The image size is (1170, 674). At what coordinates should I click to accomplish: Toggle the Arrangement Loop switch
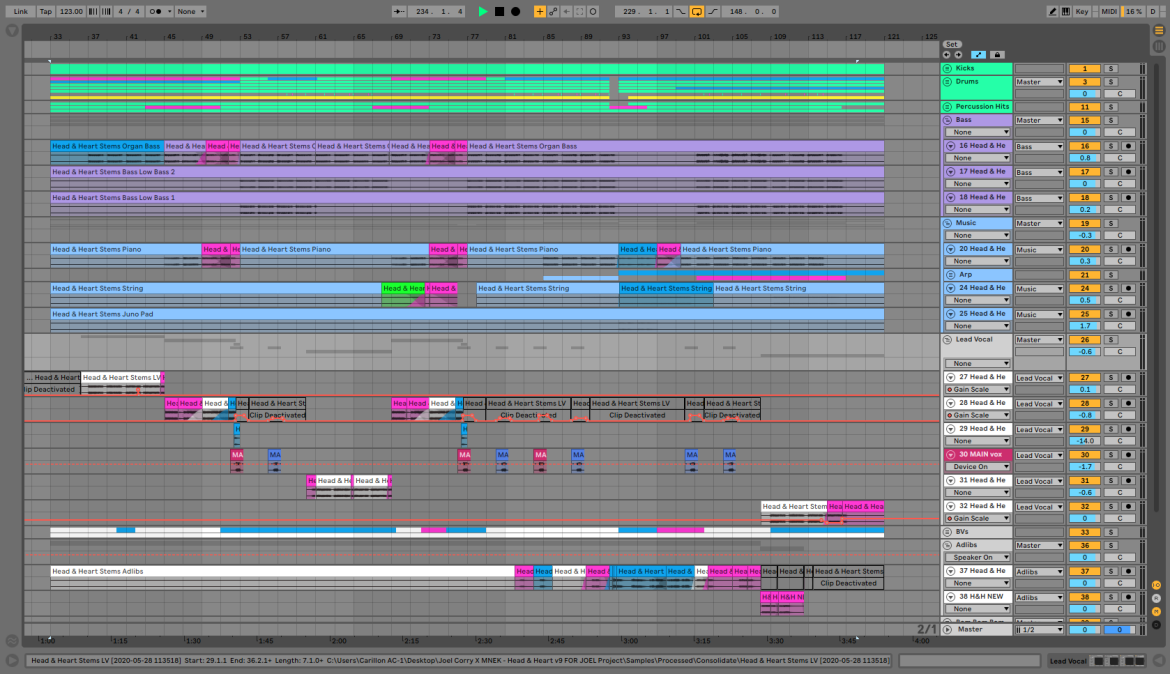(696, 11)
